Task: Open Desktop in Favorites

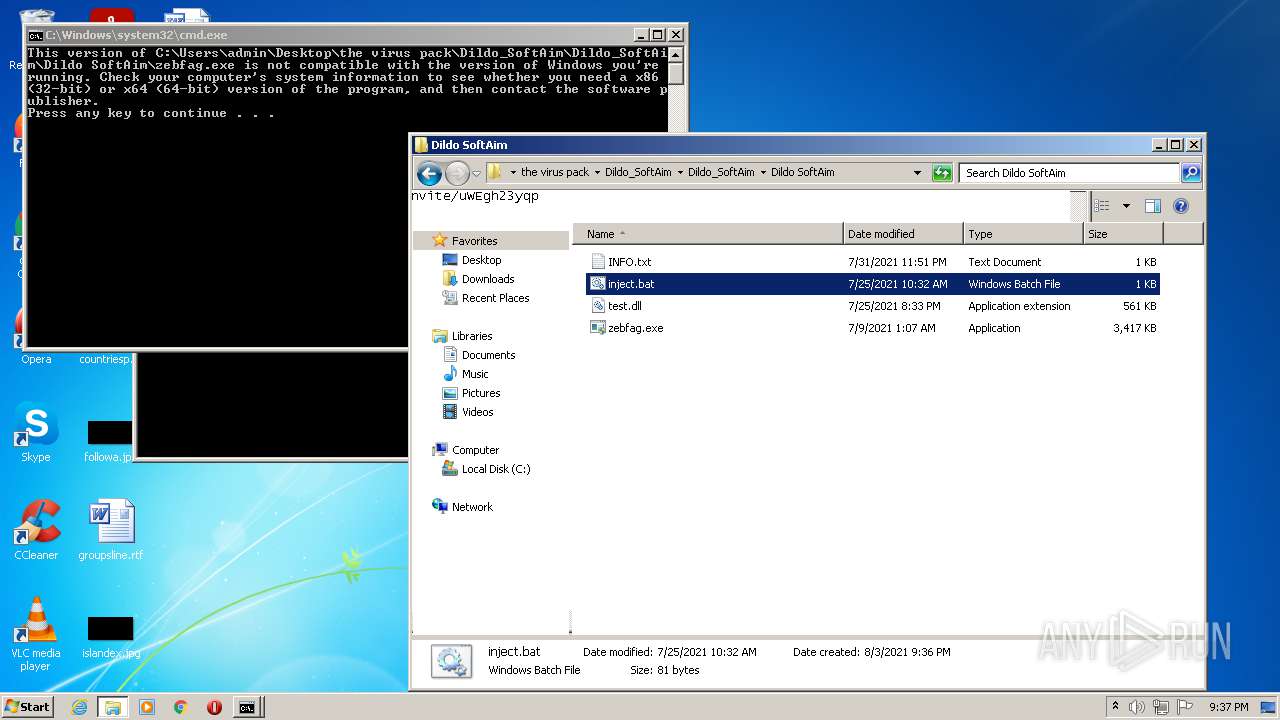Action: [x=481, y=260]
